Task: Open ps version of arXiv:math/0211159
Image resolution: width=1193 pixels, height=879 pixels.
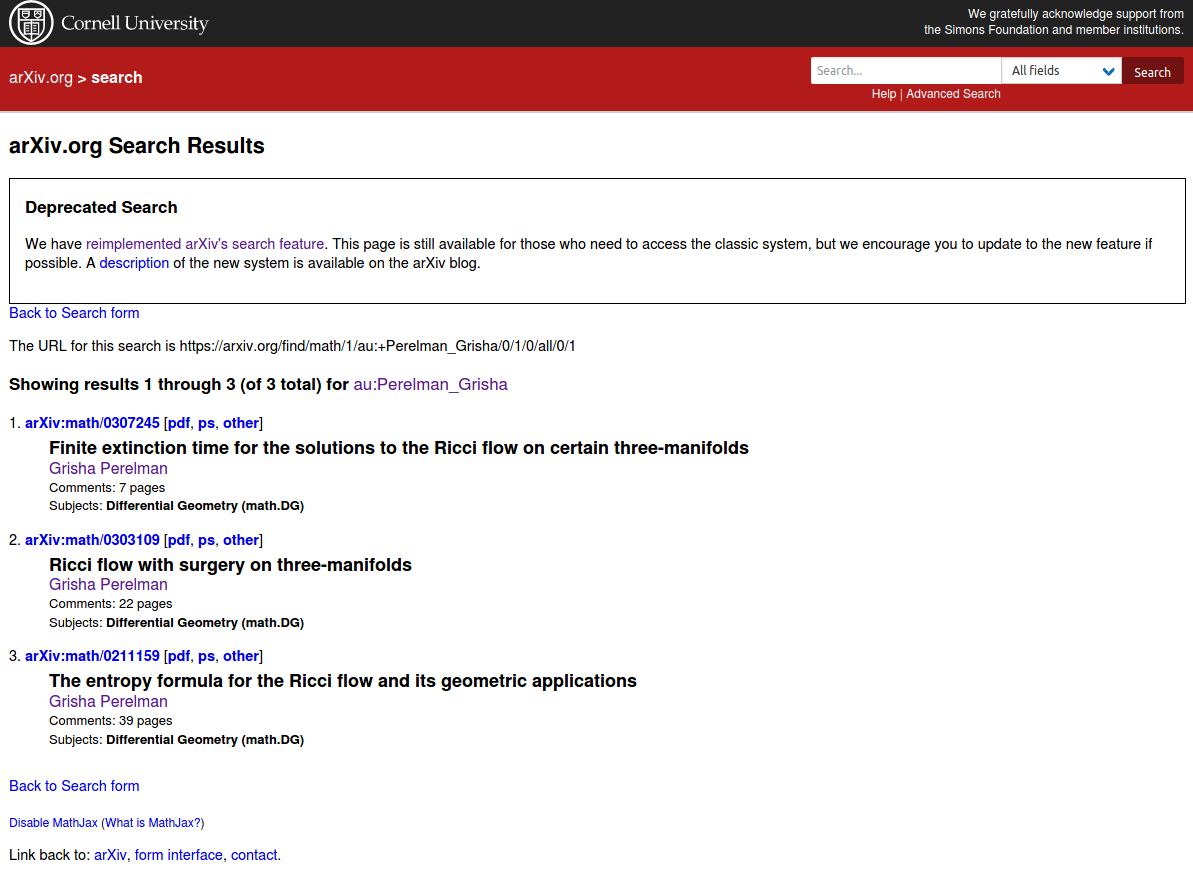Action: [206, 656]
